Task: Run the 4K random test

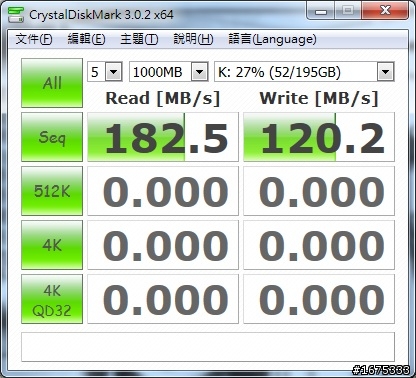Action: (52, 245)
